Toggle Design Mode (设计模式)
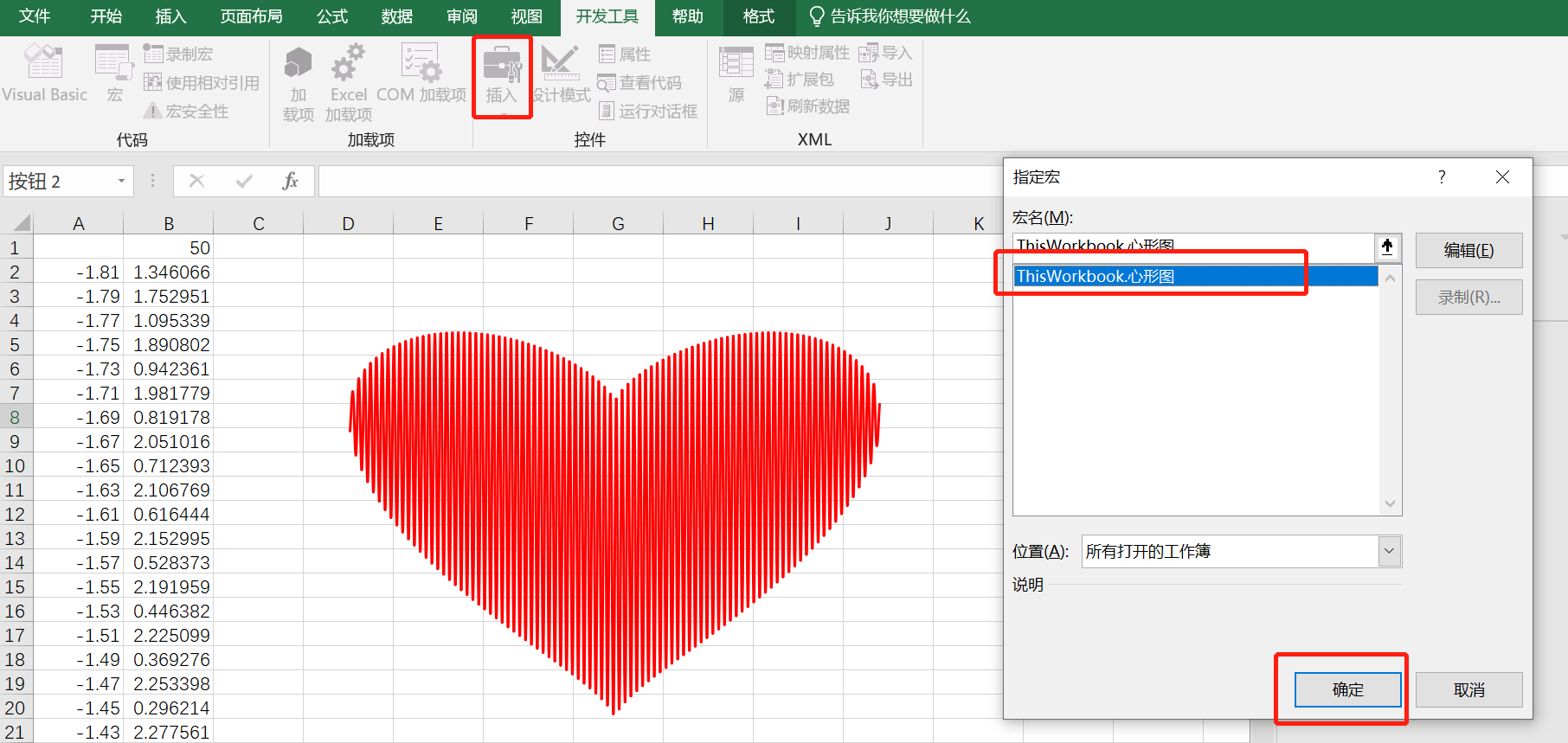The image size is (1568, 743). 561,74
